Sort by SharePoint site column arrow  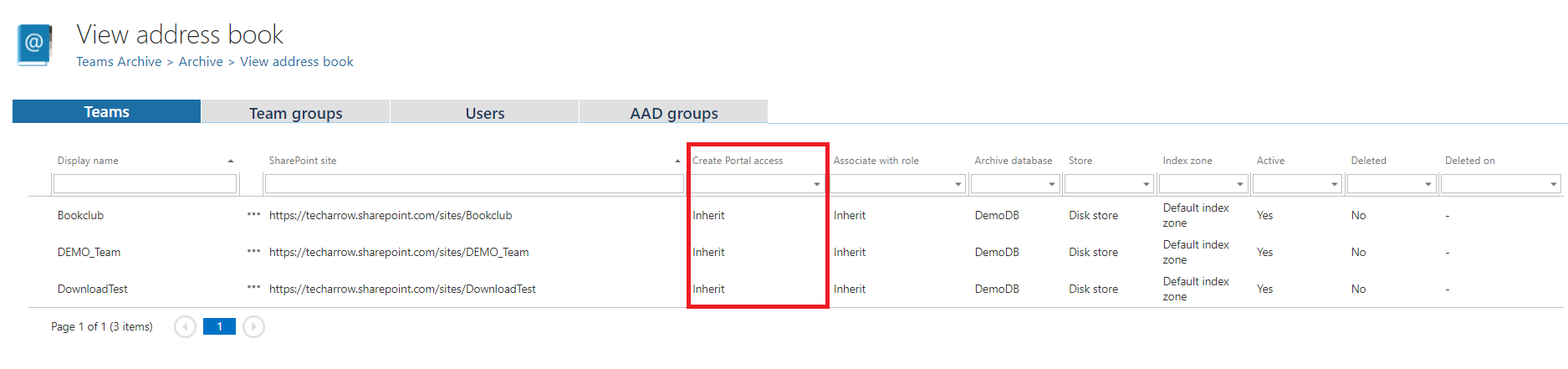pyautogui.click(x=677, y=161)
